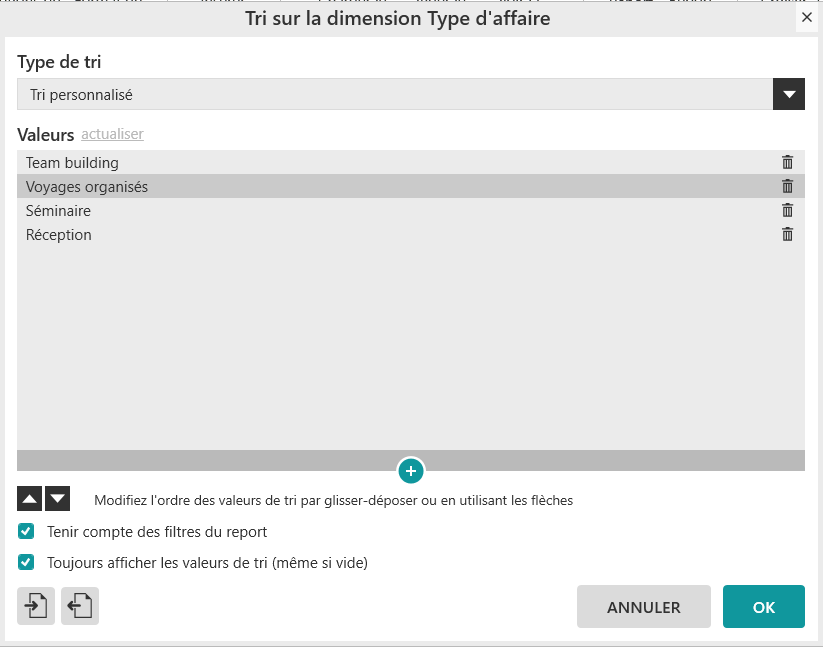
Task: Close the Tri sur la dimension dialog
Action: [x=807, y=17]
